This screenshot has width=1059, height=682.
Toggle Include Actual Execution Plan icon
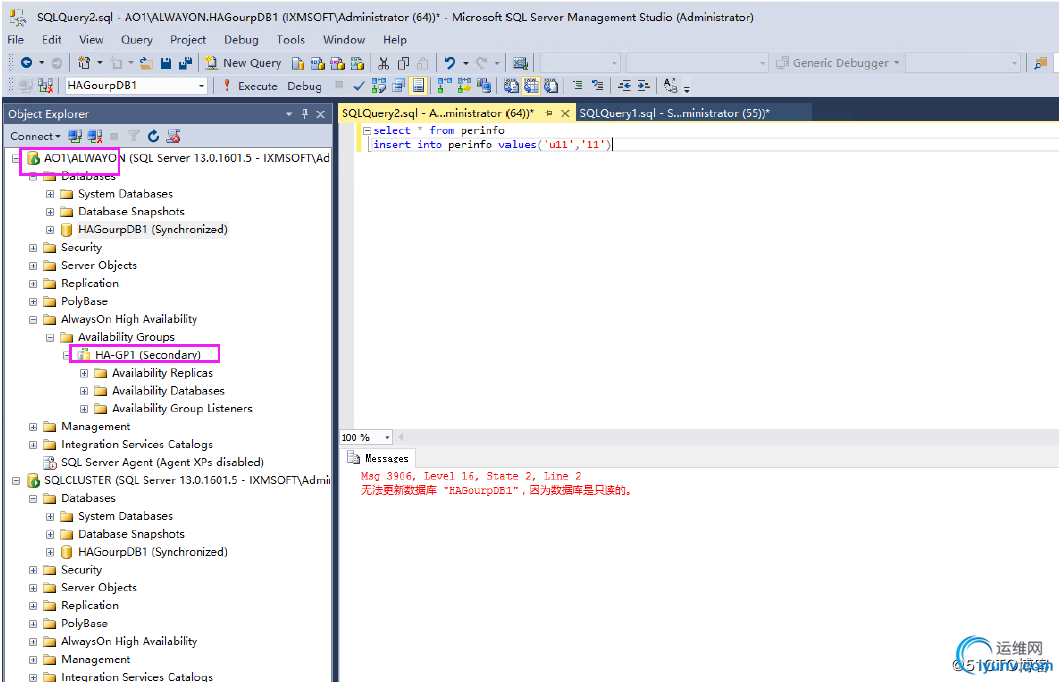point(444,86)
